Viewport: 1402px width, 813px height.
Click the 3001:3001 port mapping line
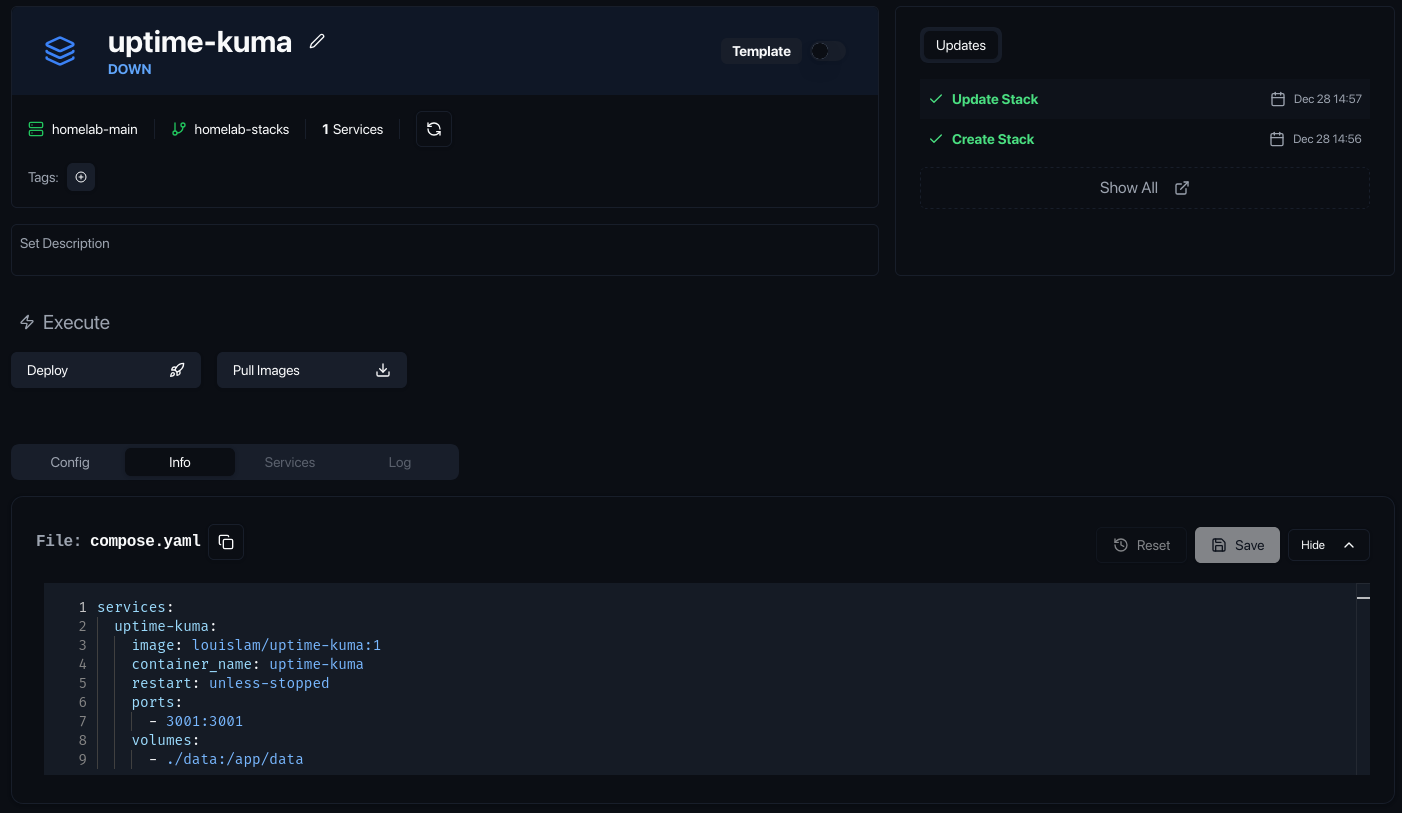point(196,721)
